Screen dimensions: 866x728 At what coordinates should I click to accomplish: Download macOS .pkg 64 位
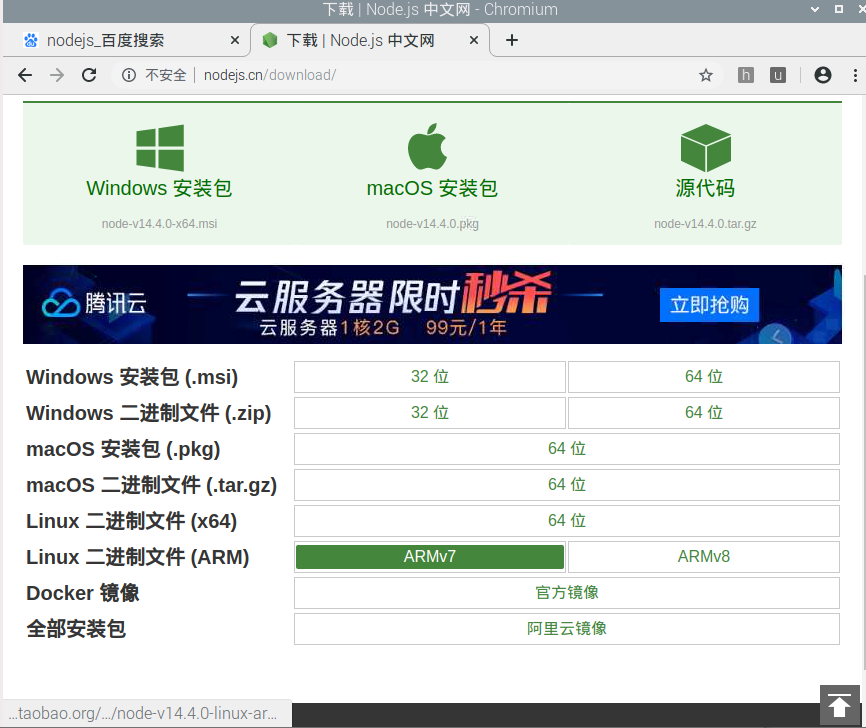pyautogui.click(x=567, y=449)
